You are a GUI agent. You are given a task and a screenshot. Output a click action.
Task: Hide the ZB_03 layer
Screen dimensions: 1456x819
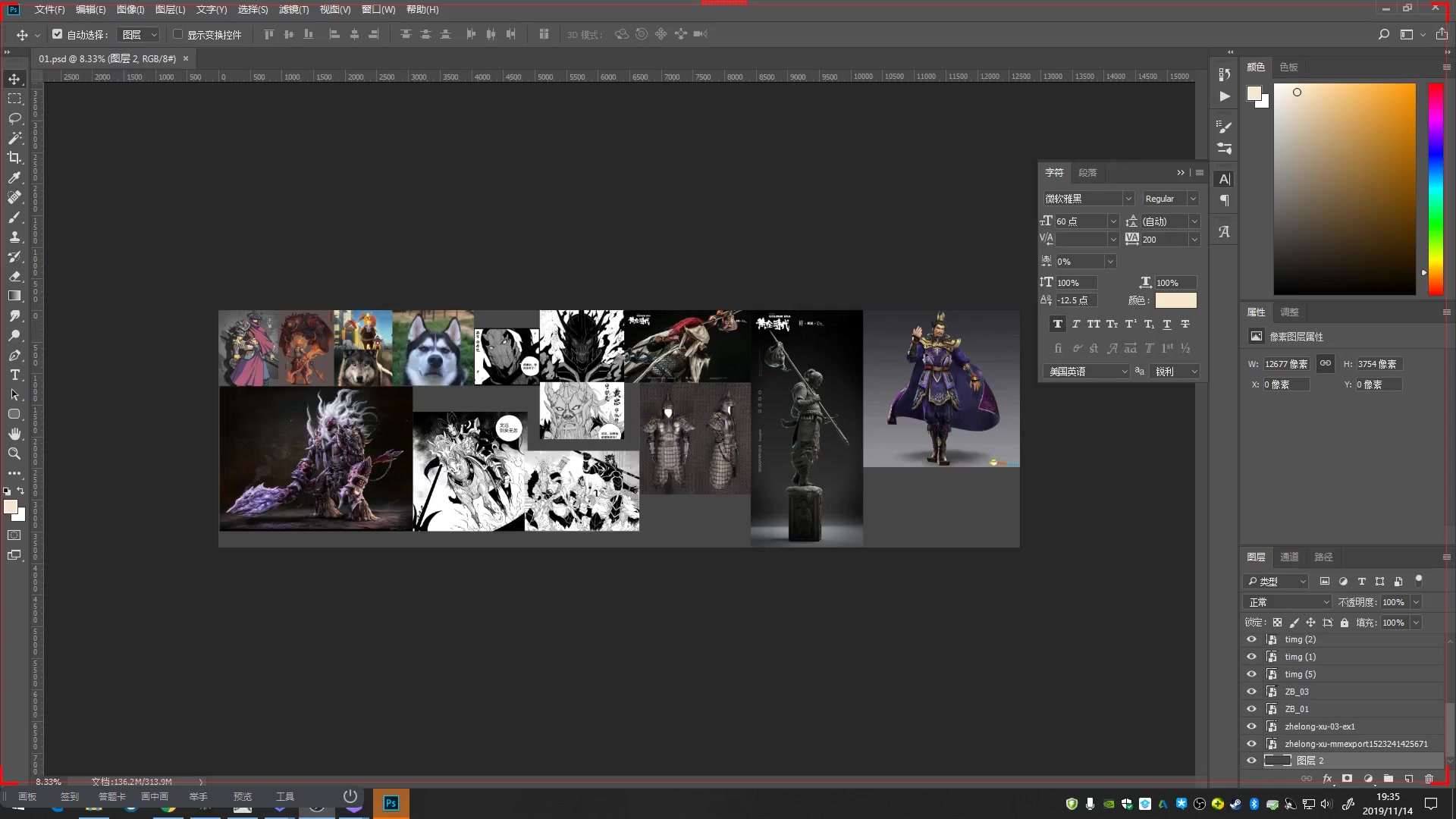[x=1251, y=692]
